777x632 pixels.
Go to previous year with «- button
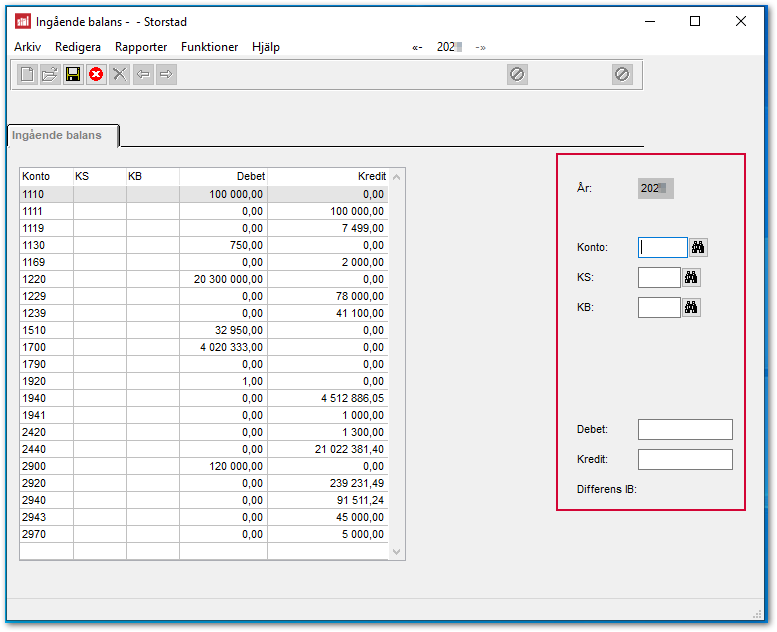417,47
